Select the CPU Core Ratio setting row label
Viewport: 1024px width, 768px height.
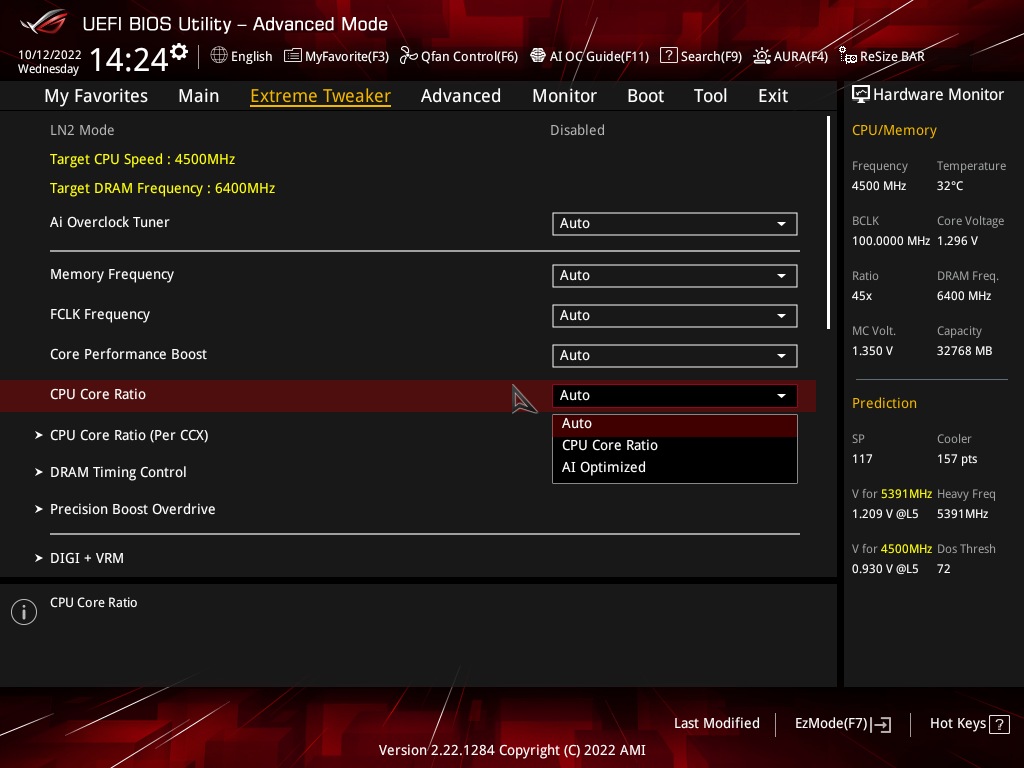point(98,394)
